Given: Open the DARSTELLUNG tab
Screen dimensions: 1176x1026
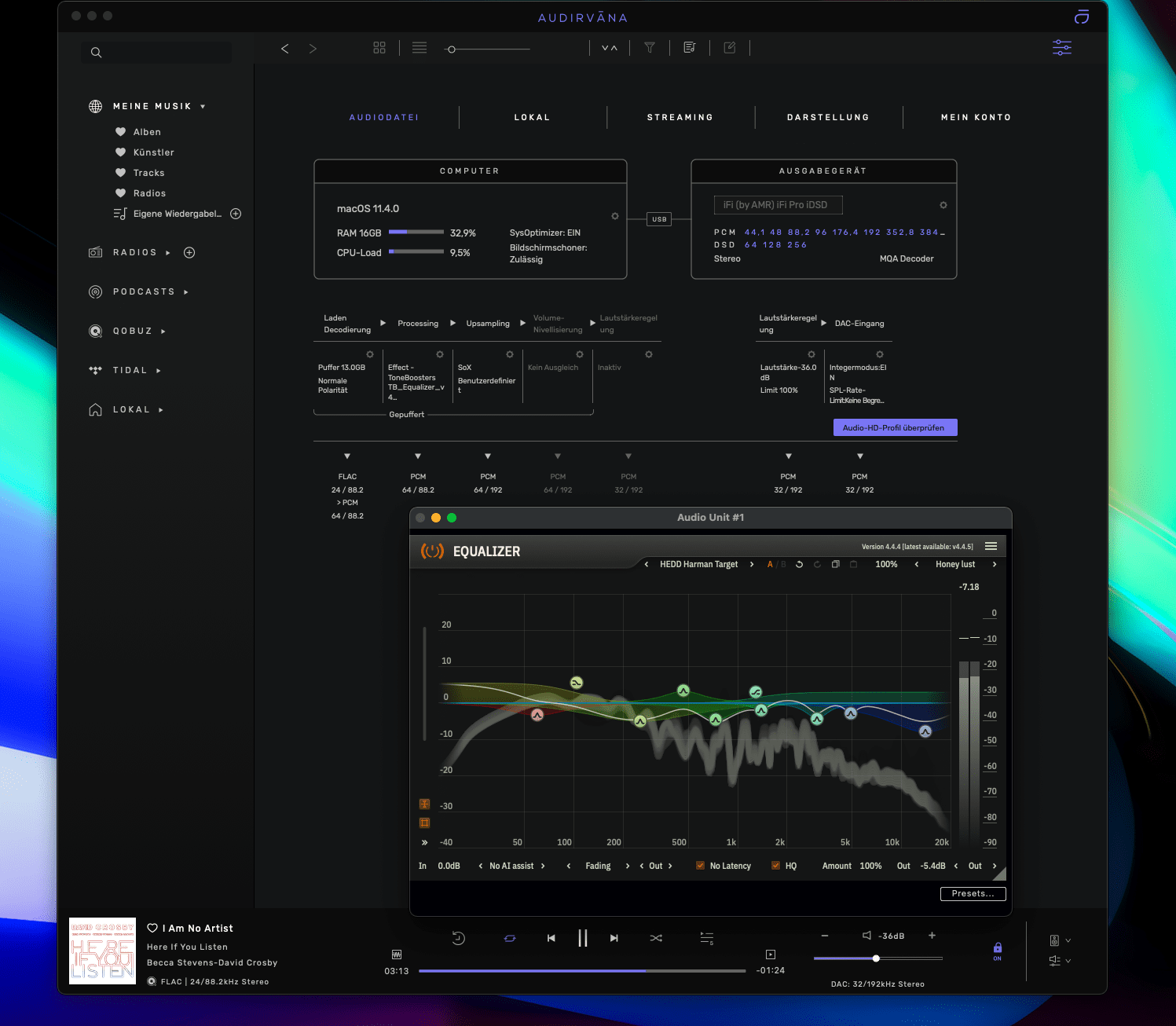Looking at the screenshot, I should coord(829,117).
